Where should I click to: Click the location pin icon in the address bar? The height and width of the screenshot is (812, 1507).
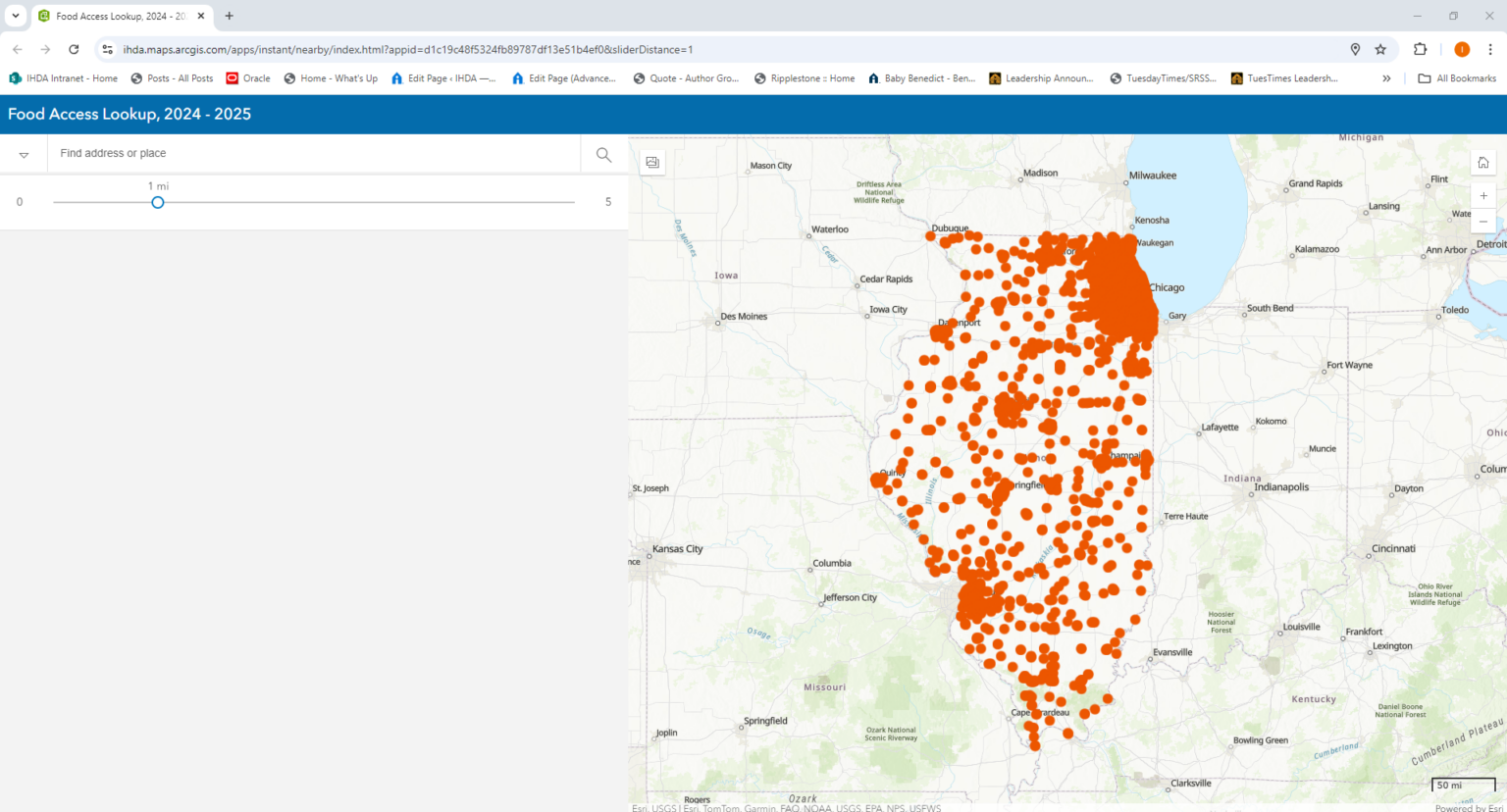(x=1355, y=49)
